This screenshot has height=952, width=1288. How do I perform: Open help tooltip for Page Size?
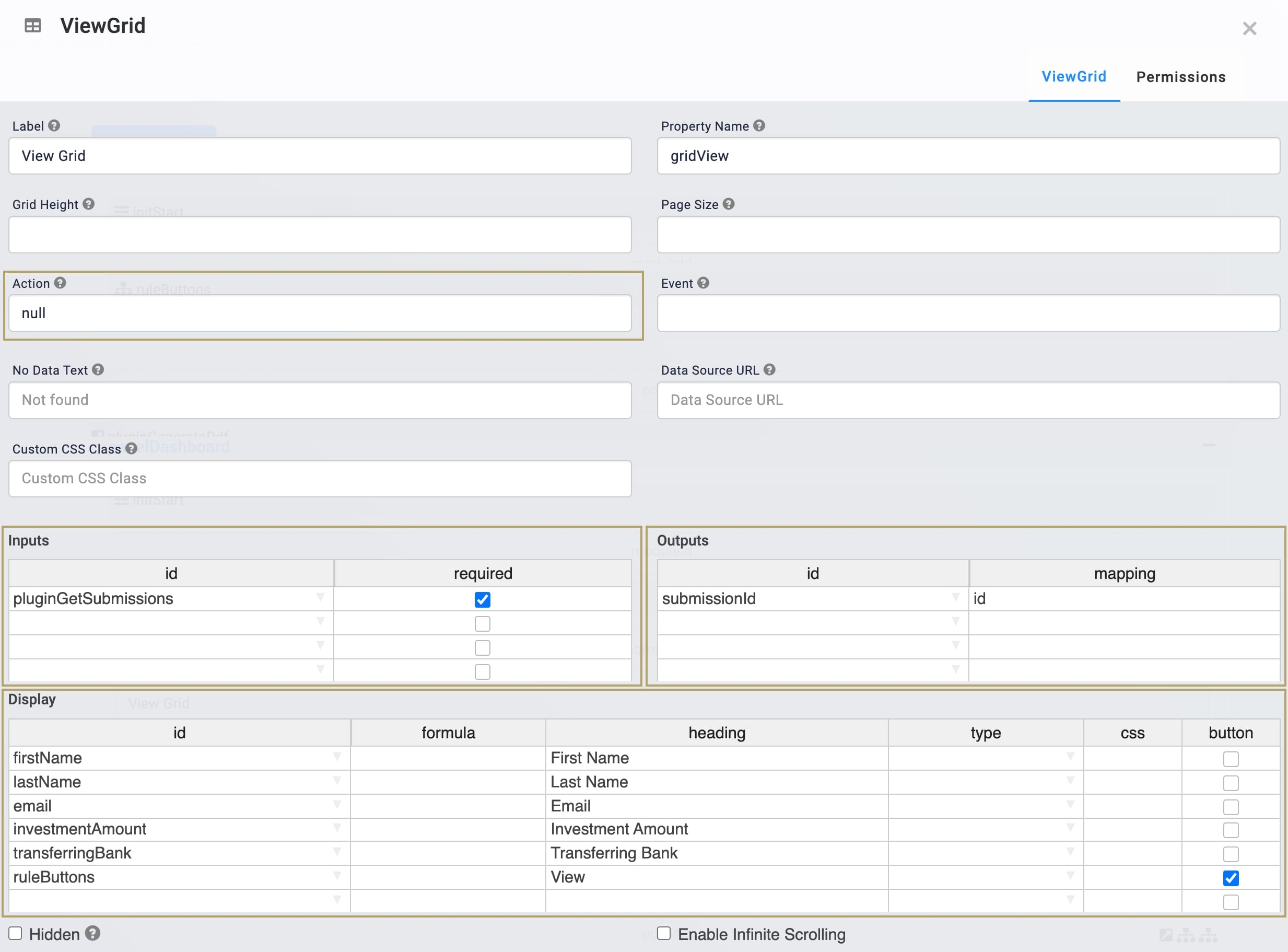(x=729, y=204)
